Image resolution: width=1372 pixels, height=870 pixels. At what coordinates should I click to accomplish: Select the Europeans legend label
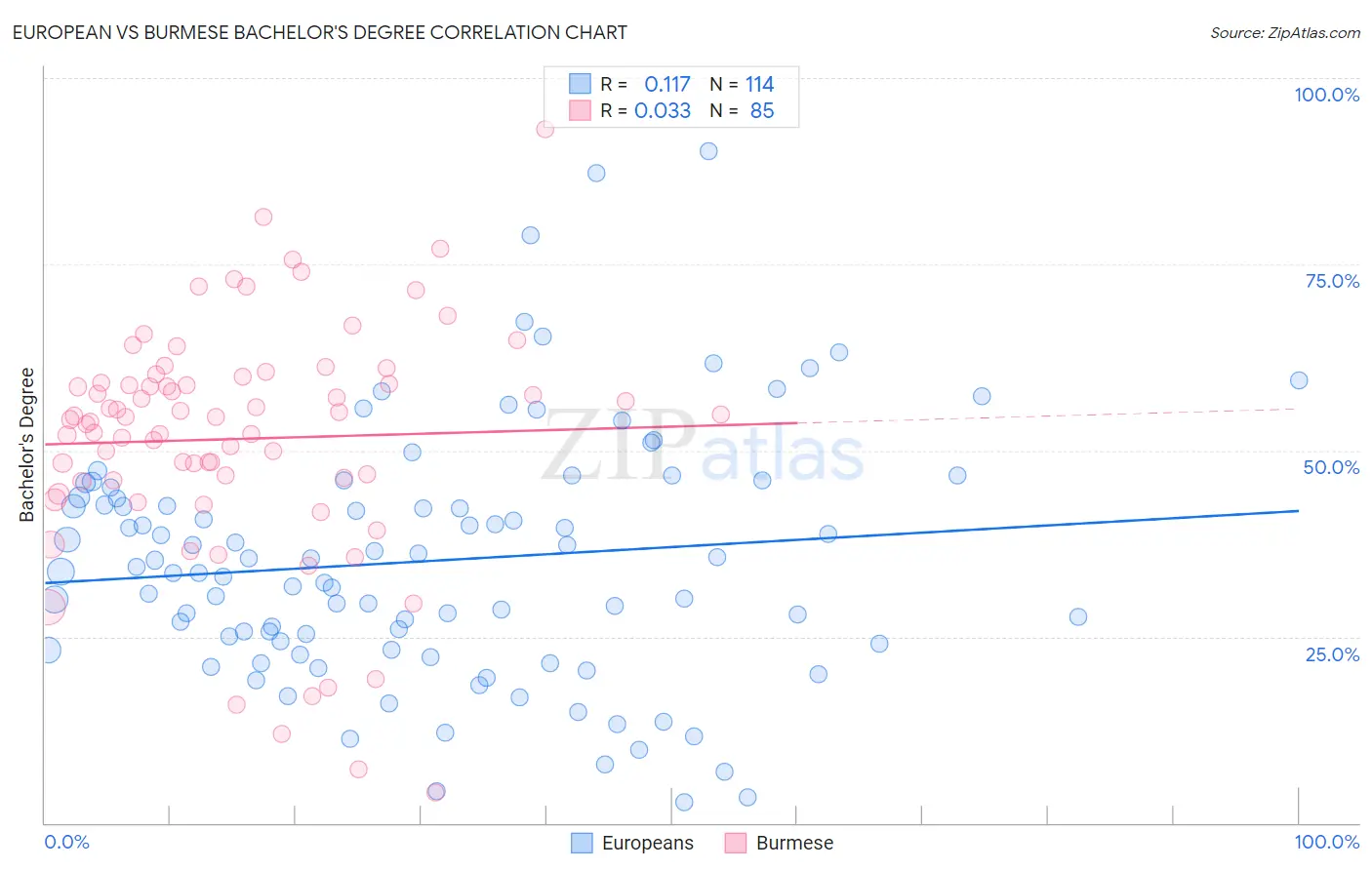(x=648, y=843)
